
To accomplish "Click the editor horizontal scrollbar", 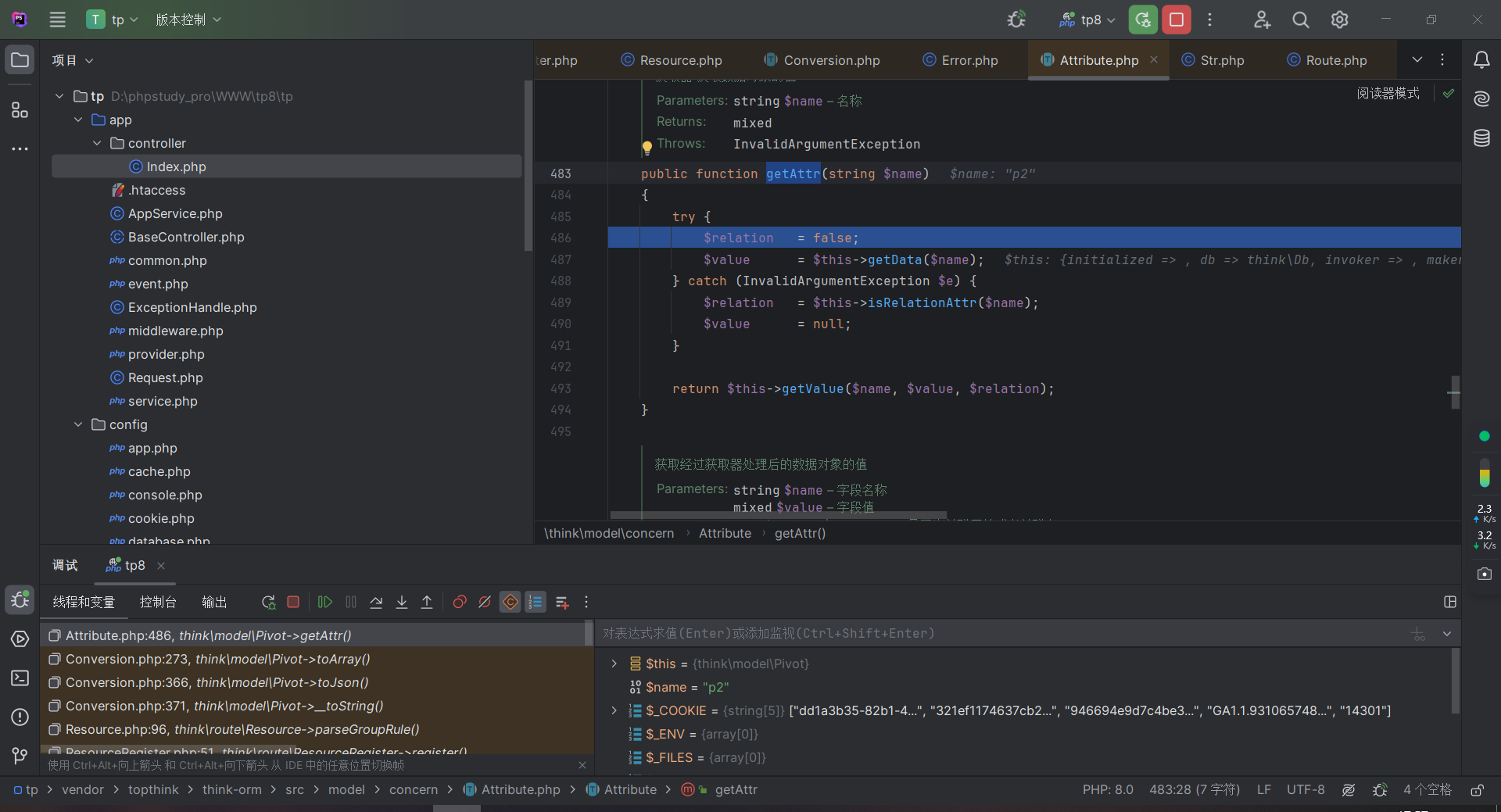I will coord(778,515).
